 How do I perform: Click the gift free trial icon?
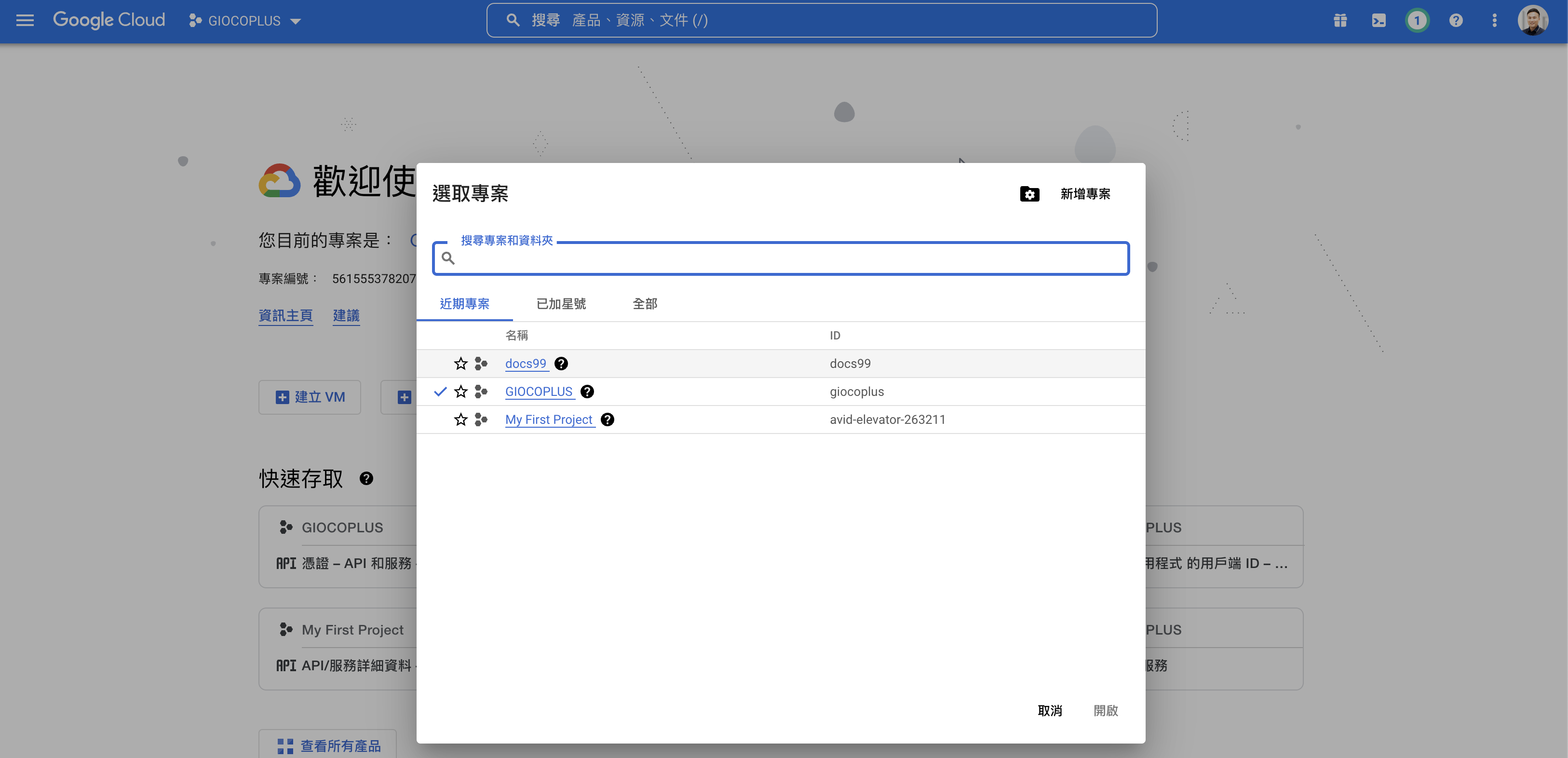pyautogui.click(x=1340, y=21)
